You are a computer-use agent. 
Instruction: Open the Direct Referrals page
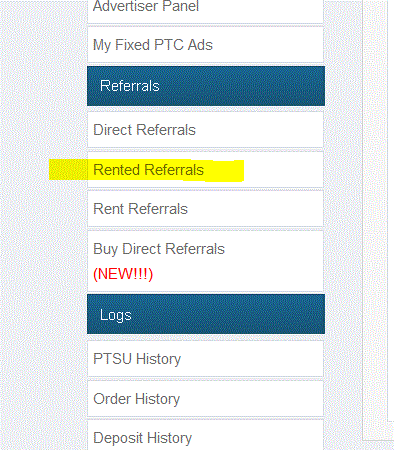coord(205,130)
